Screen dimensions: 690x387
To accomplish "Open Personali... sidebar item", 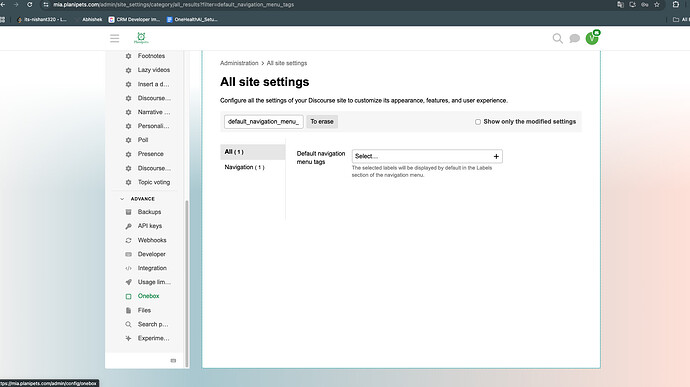I will coord(153,126).
